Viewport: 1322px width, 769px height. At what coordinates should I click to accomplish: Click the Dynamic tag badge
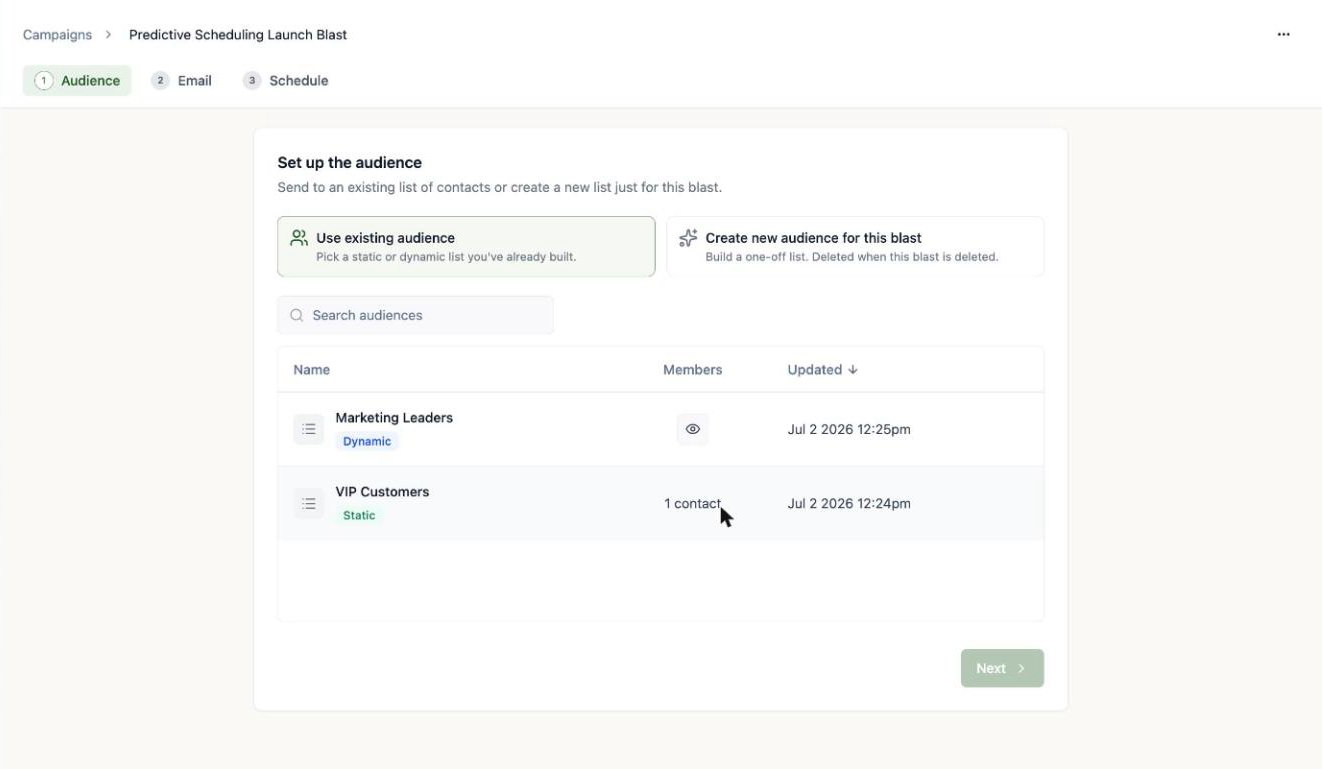pos(367,441)
